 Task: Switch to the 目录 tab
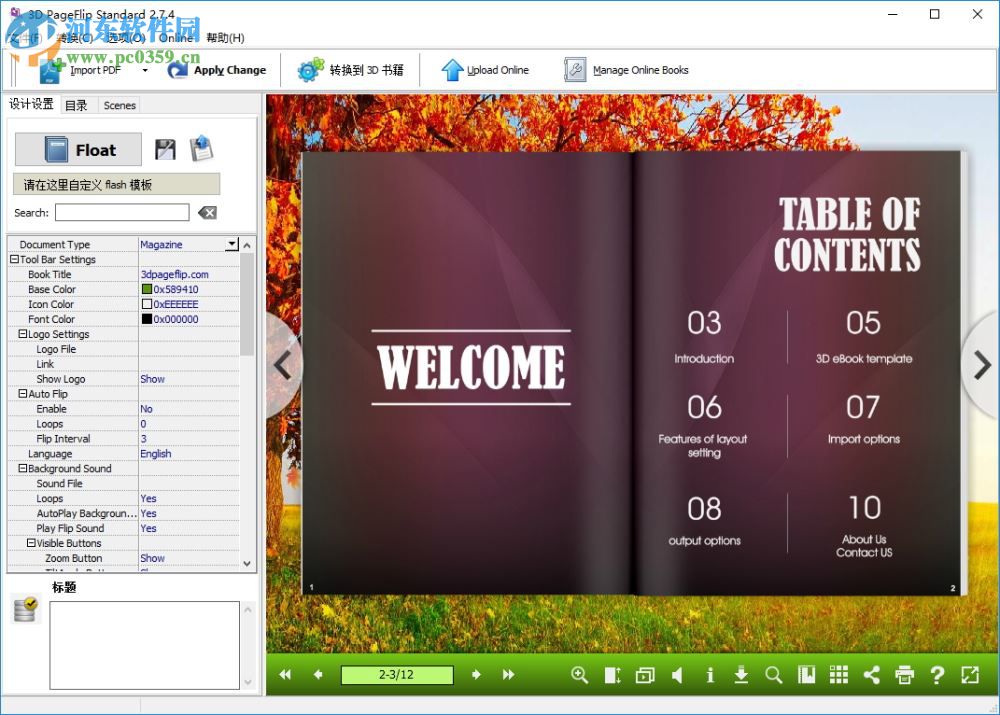click(x=77, y=105)
